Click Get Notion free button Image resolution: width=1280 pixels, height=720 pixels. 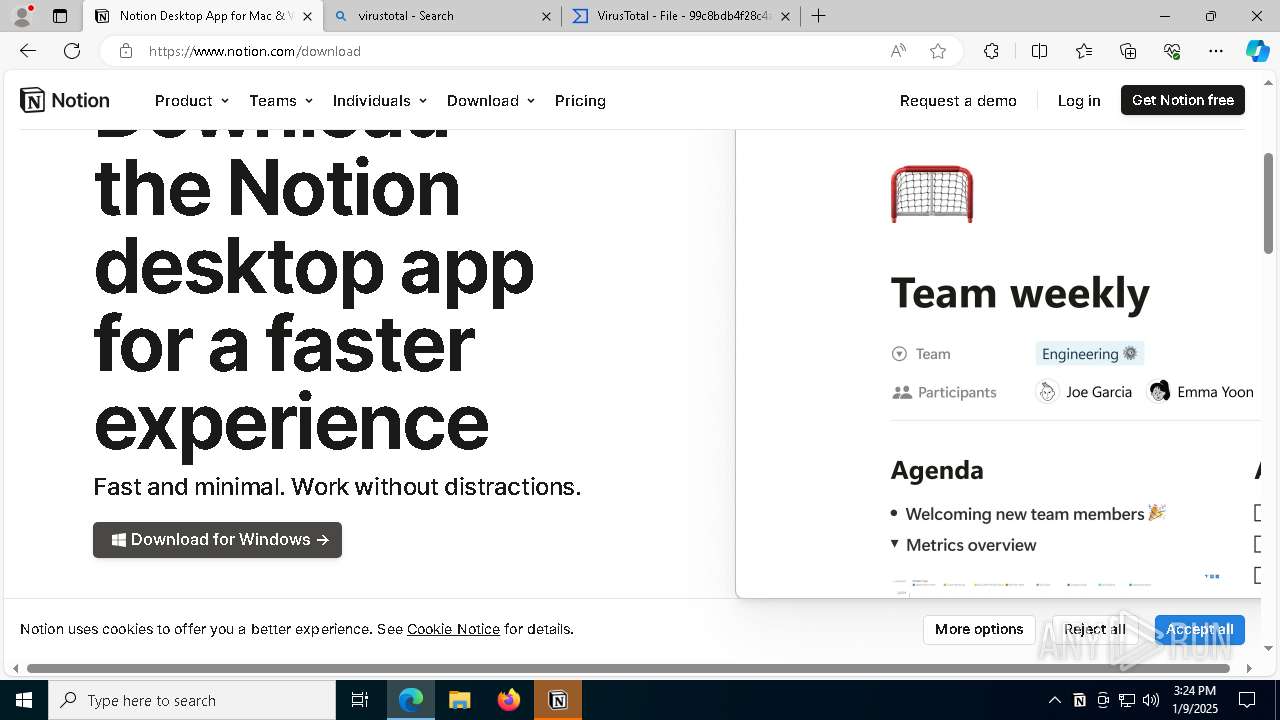click(1183, 100)
